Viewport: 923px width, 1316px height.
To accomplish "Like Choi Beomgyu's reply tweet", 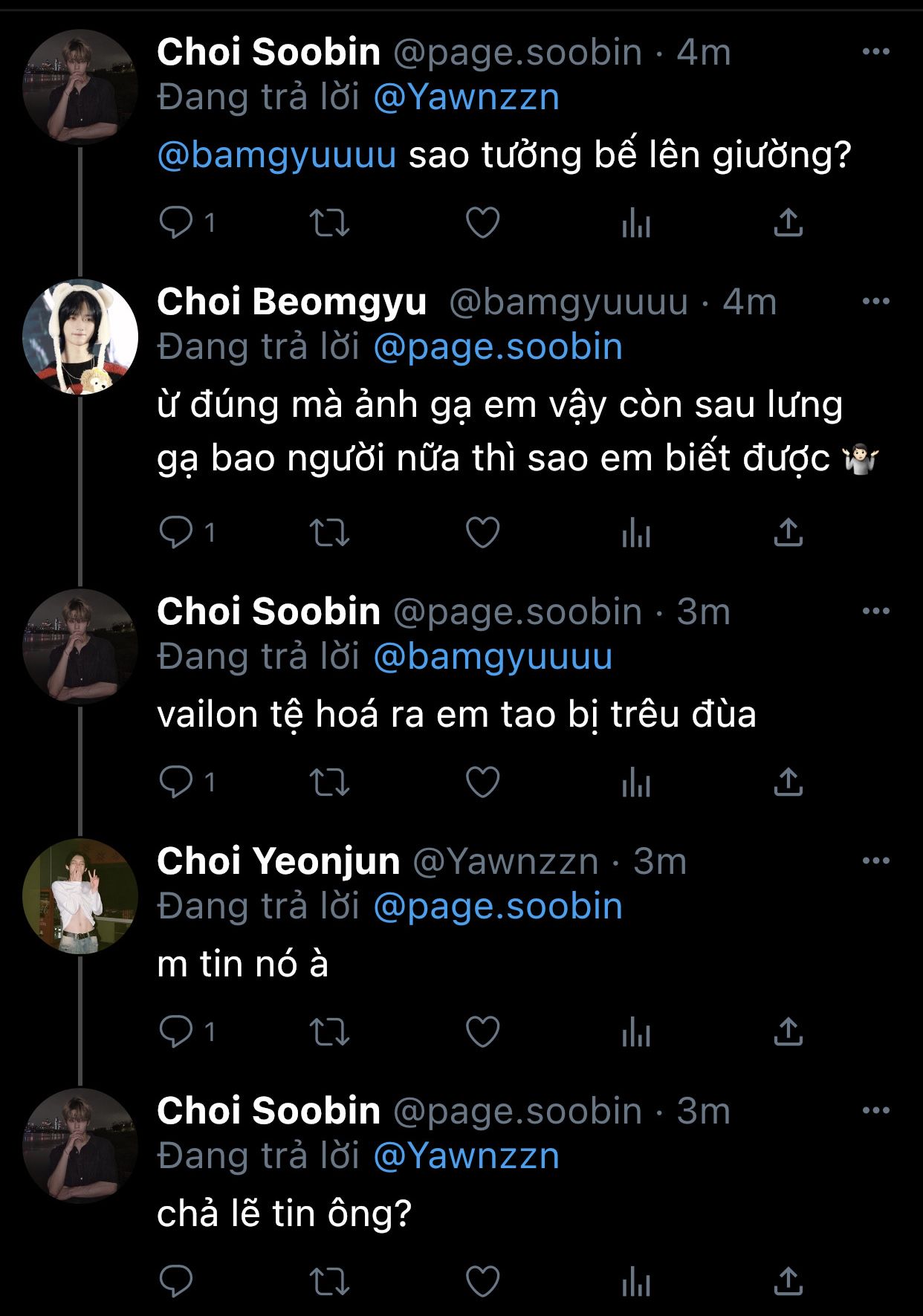I will [x=482, y=532].
